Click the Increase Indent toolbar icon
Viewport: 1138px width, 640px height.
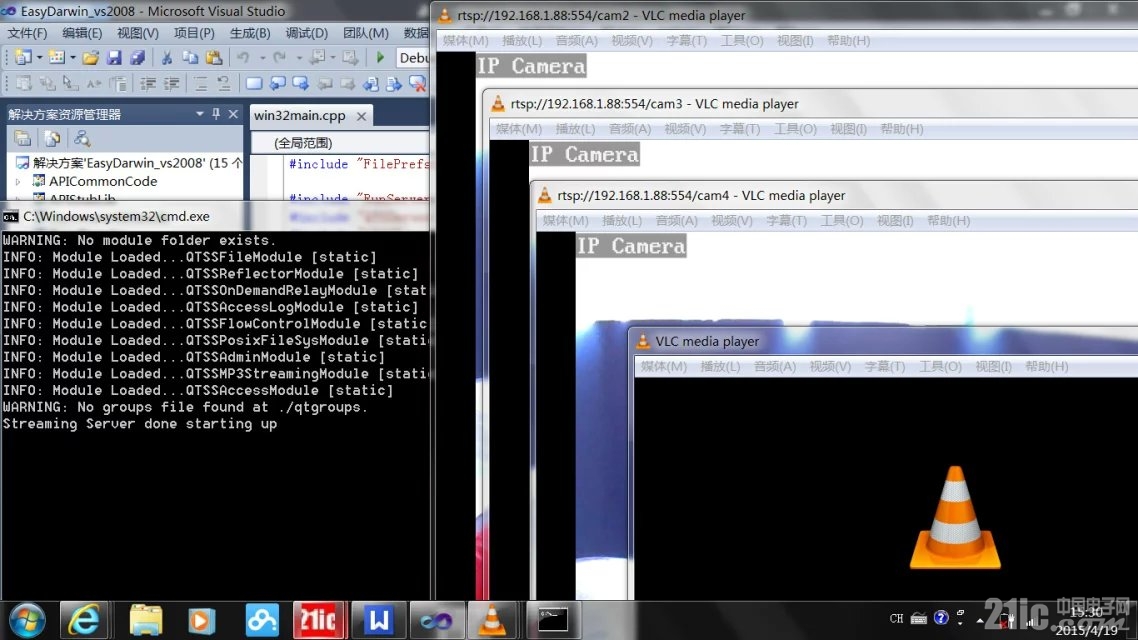tap(171, 84)
